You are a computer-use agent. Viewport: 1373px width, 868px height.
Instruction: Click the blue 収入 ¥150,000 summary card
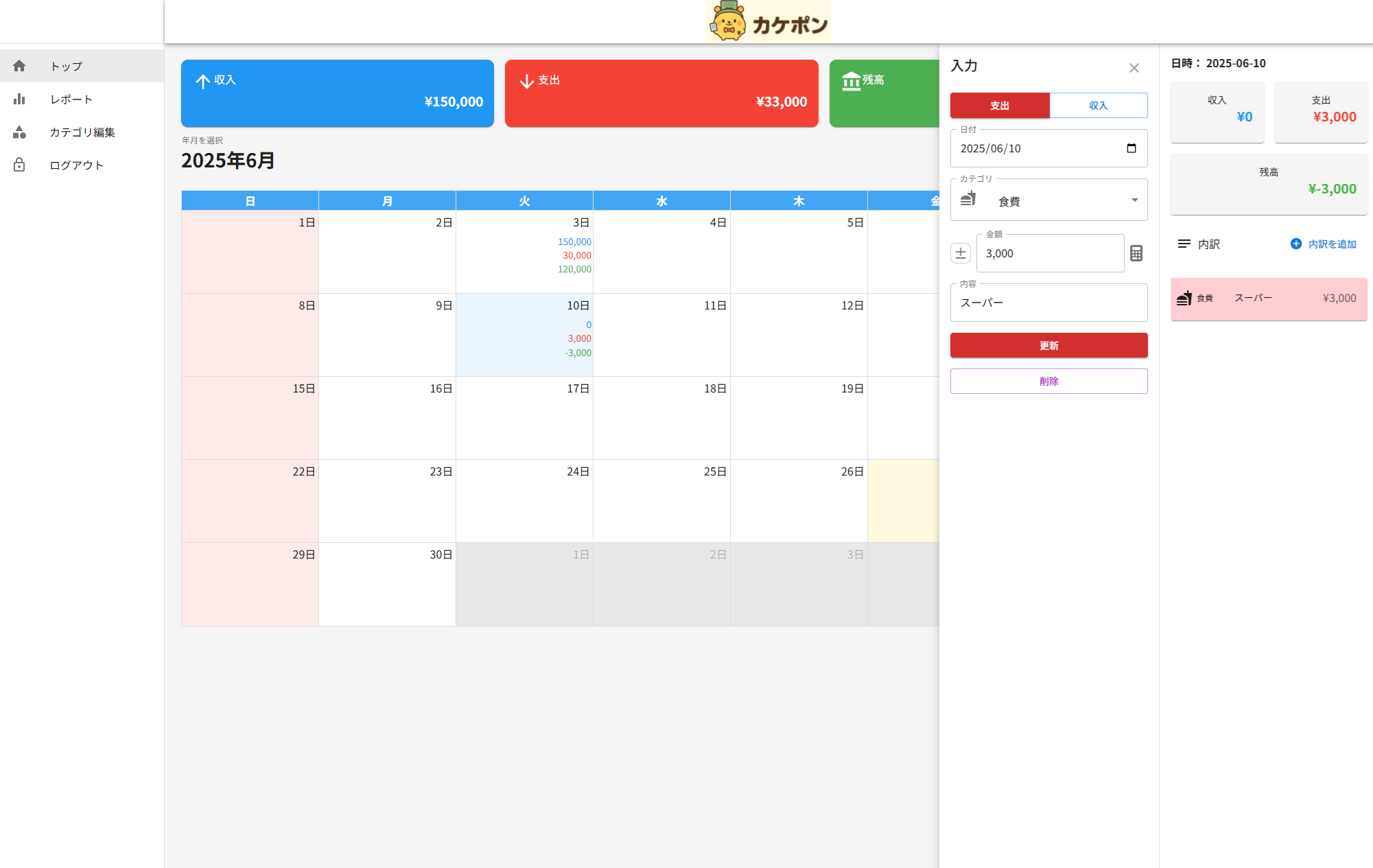(338, 93)
